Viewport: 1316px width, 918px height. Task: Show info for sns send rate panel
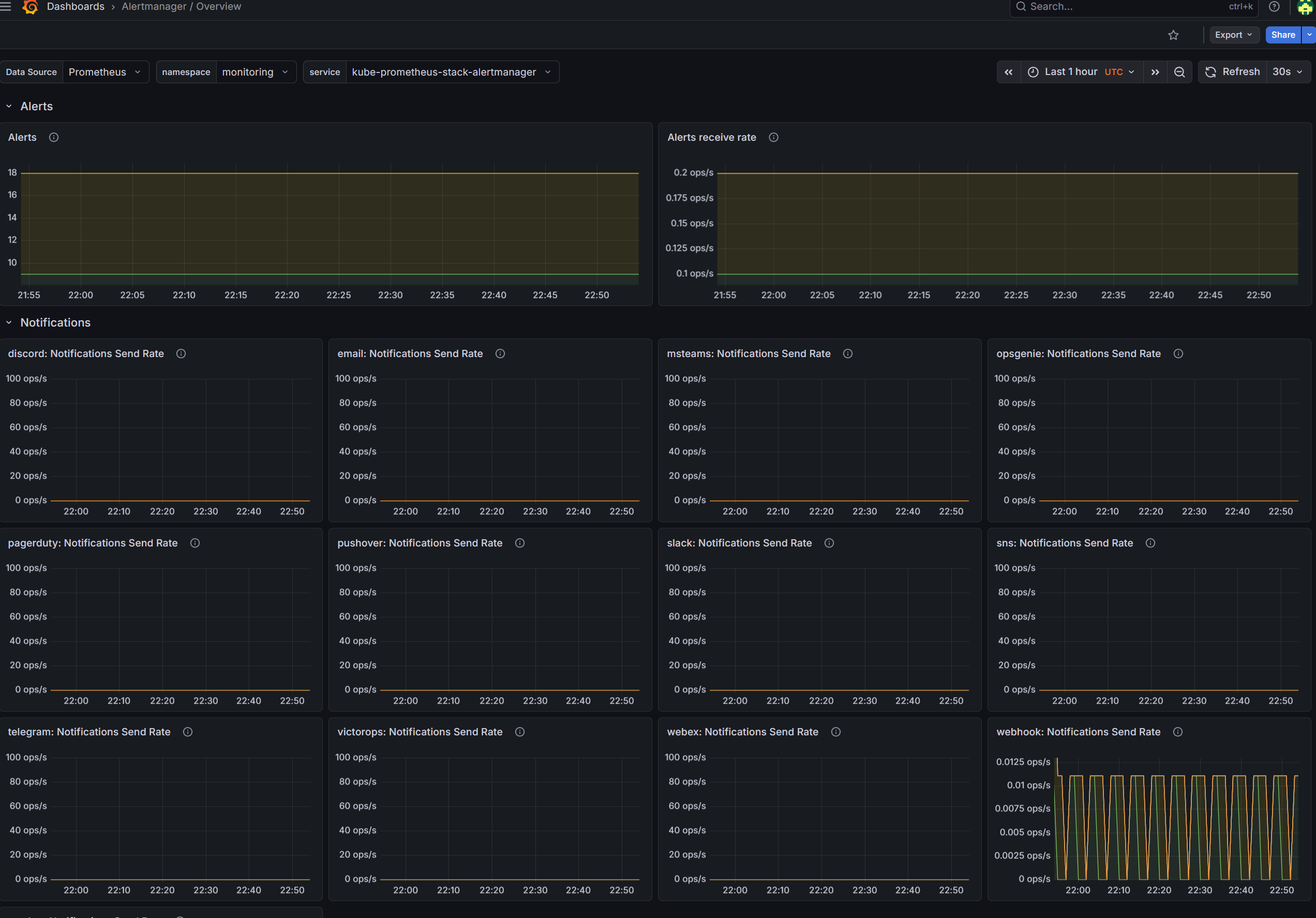[x=1150, y=543]
